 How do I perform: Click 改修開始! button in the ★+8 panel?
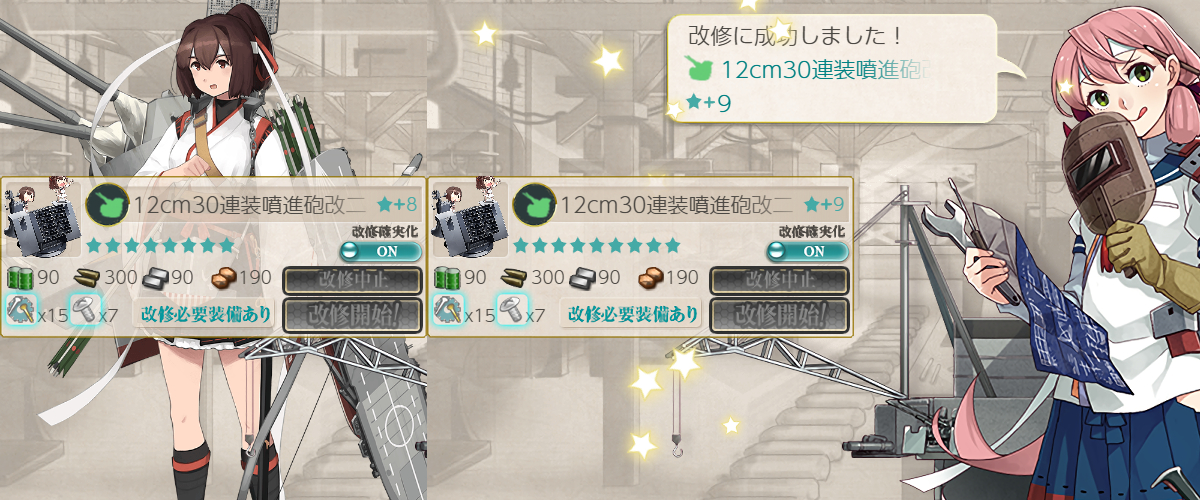(x=354, y=314)
